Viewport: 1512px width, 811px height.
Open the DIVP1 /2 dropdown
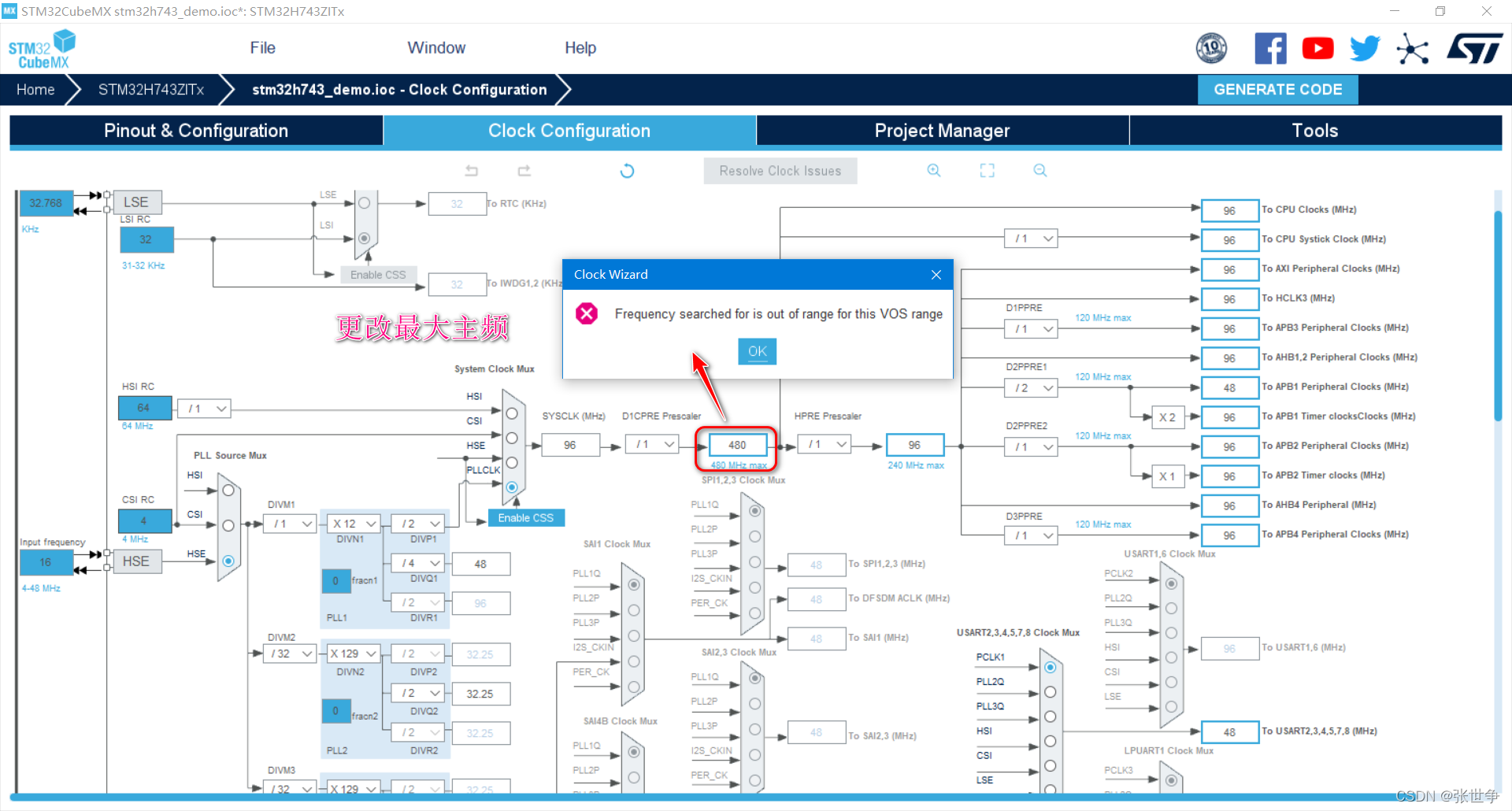[x=418, y=524]
